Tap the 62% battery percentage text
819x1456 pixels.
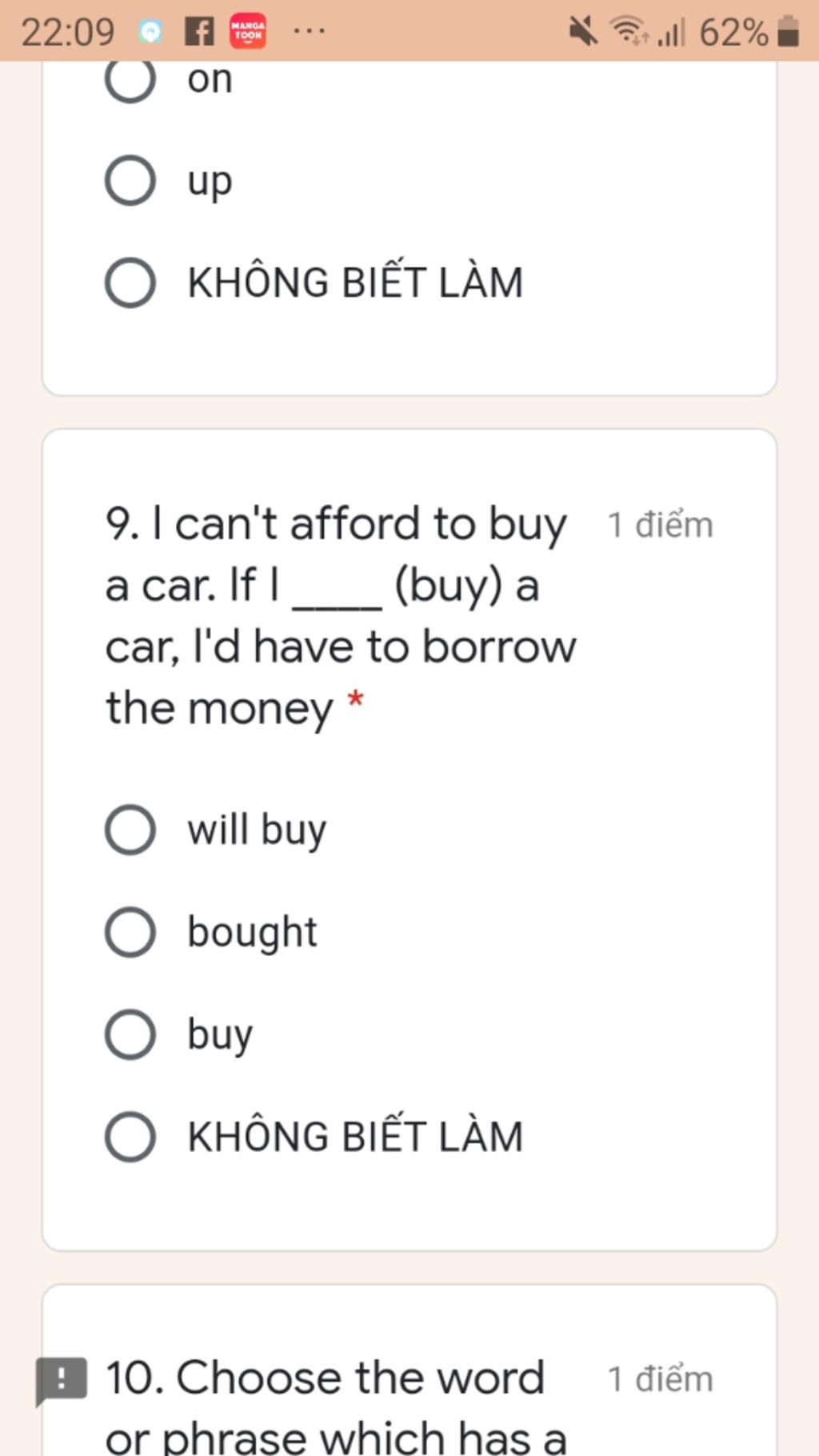[x=733, y=33]
